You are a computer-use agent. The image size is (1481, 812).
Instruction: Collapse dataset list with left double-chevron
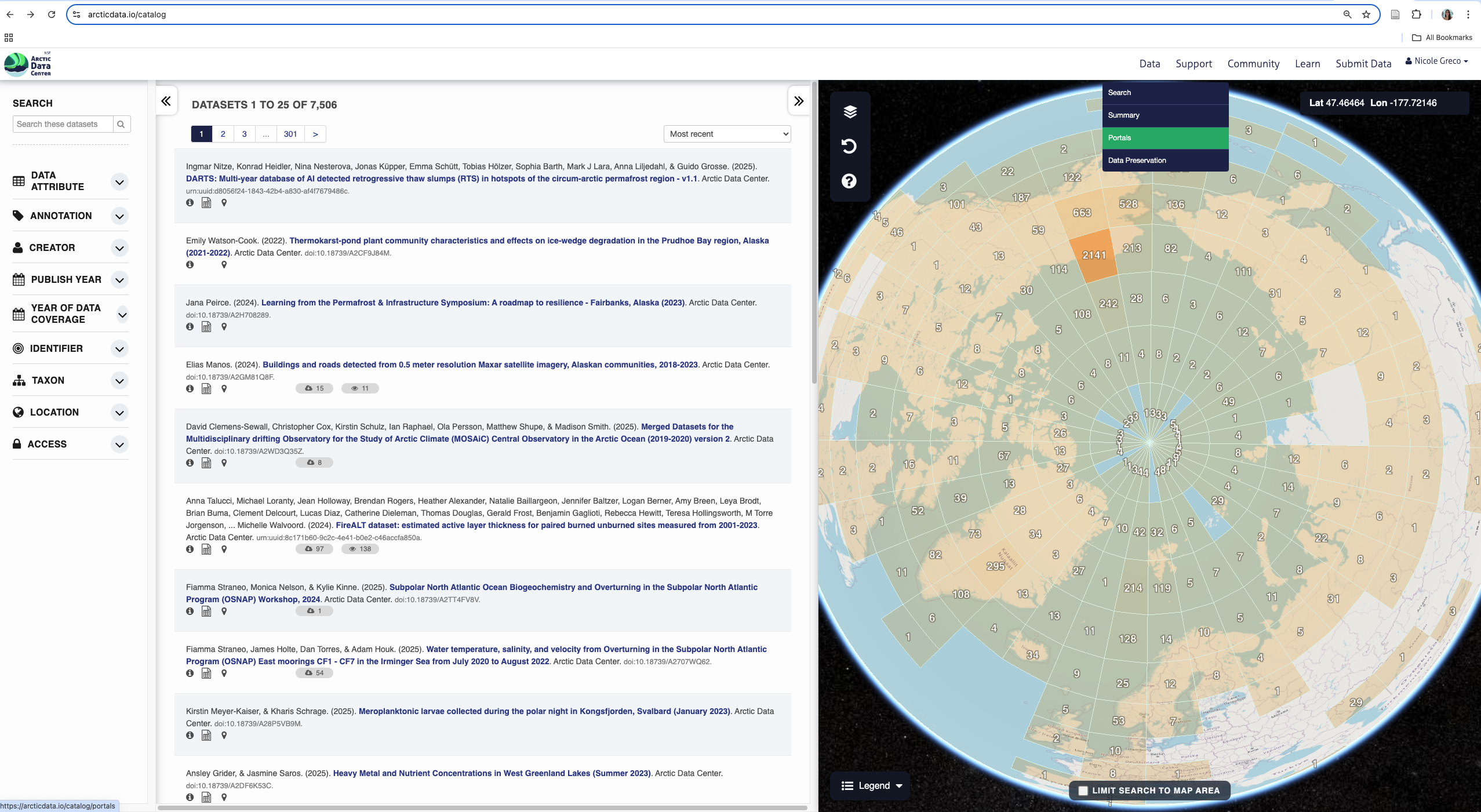[x=166, y=101]
